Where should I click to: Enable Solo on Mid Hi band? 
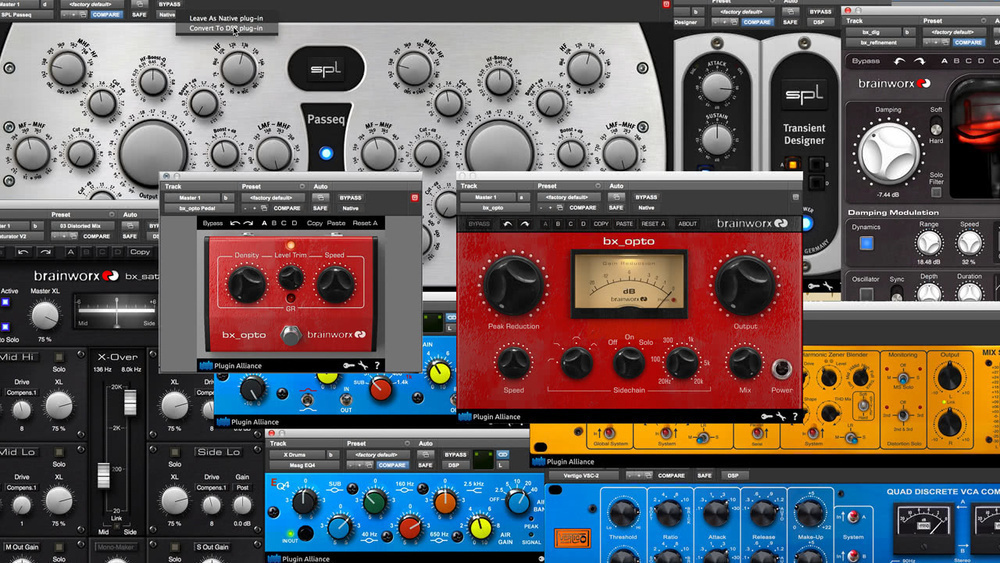click(59, 357)
